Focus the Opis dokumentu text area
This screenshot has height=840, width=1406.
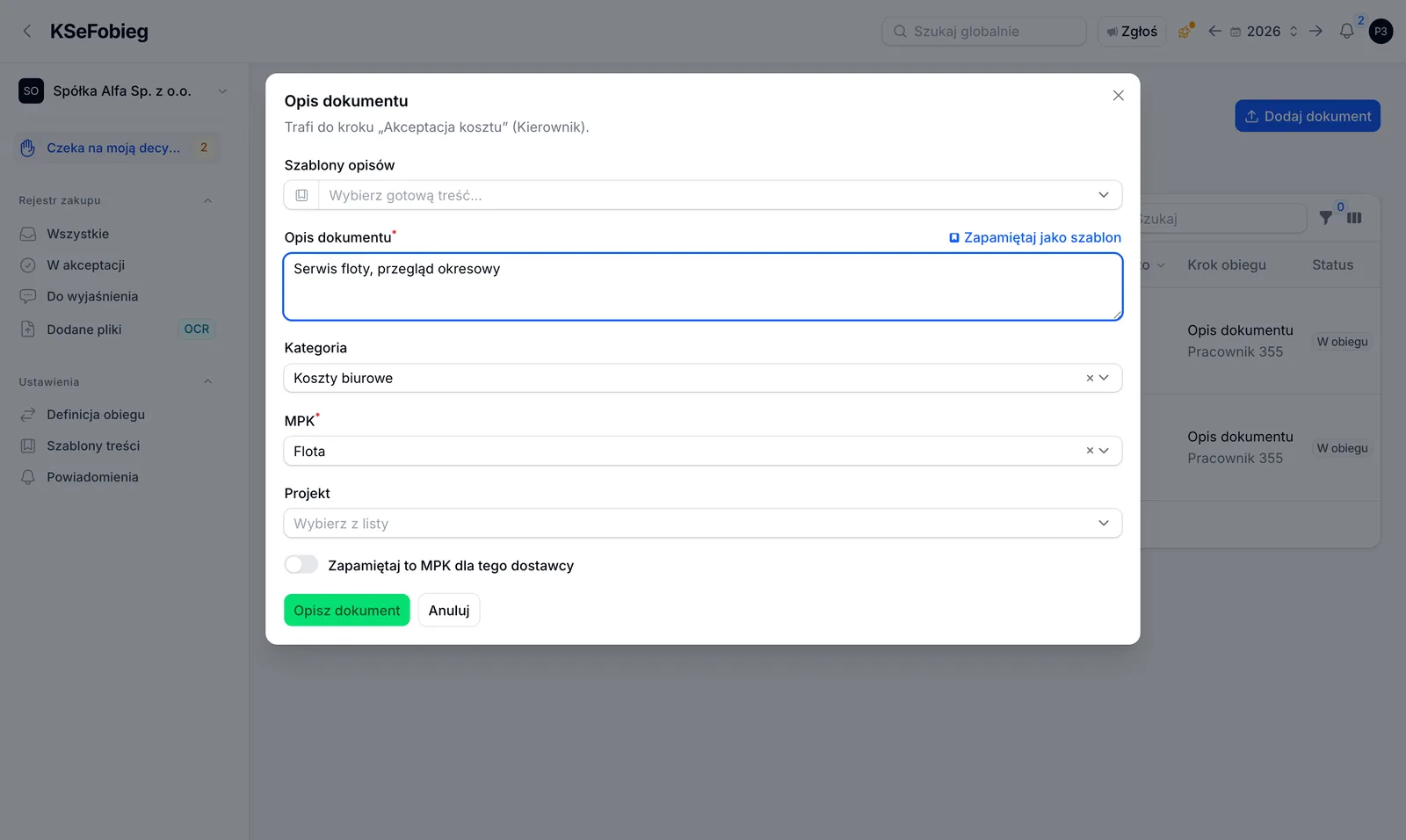tap(702, 286)
